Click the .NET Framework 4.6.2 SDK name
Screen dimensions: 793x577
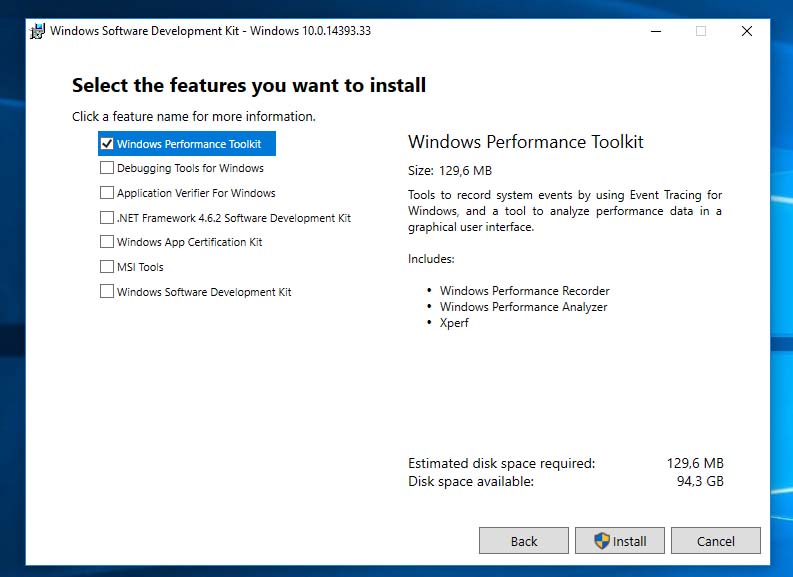coord(233,218)
